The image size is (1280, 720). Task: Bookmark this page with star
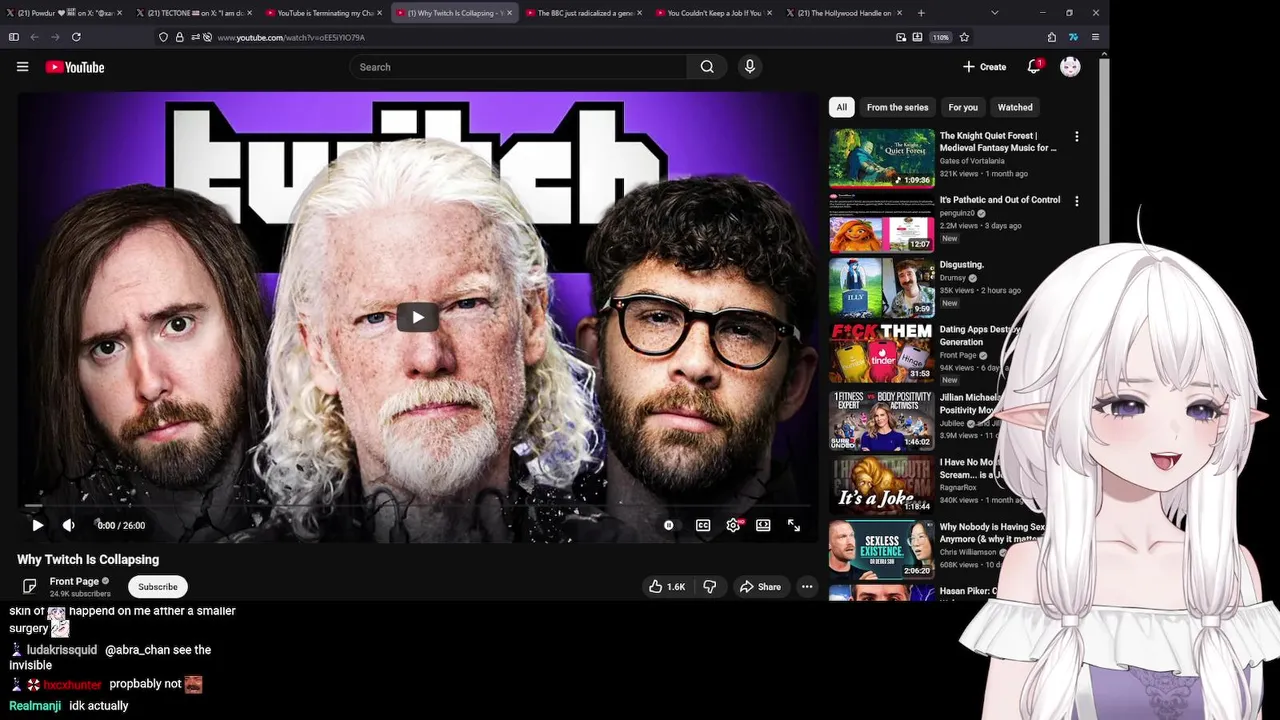964,37
